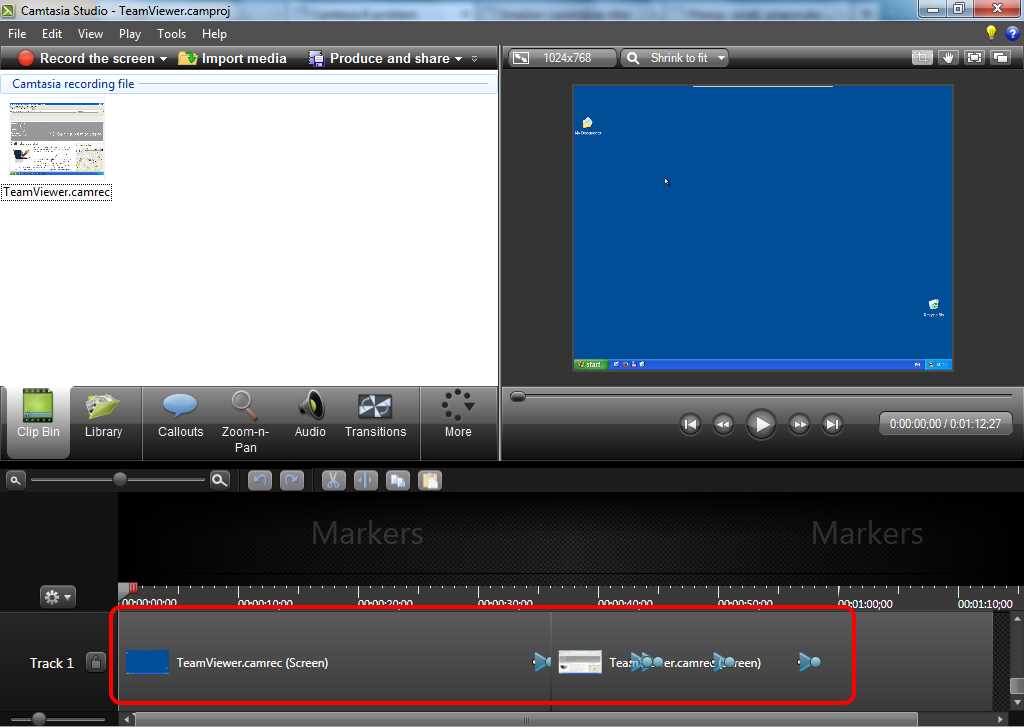
Task: Toggle the Track 1 lock
Action: [95, 663]
